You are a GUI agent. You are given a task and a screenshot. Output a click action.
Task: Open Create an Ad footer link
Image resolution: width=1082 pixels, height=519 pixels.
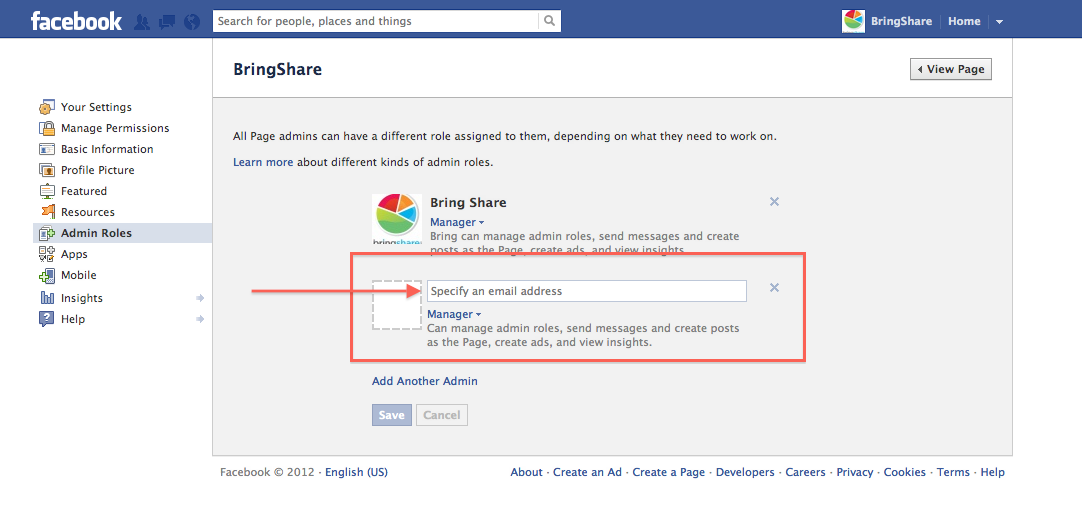pos(587,472)
